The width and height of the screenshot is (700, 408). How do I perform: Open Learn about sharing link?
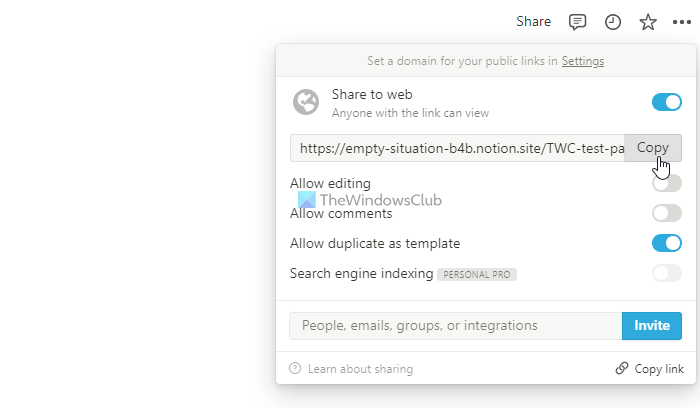click(360, 369)
